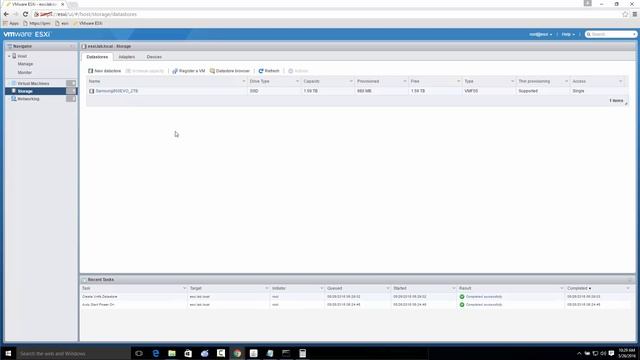The height and width of the screenshot is (360, 640).
Task: Switch to the Devices tab
Action: click(x=154, y=57)
